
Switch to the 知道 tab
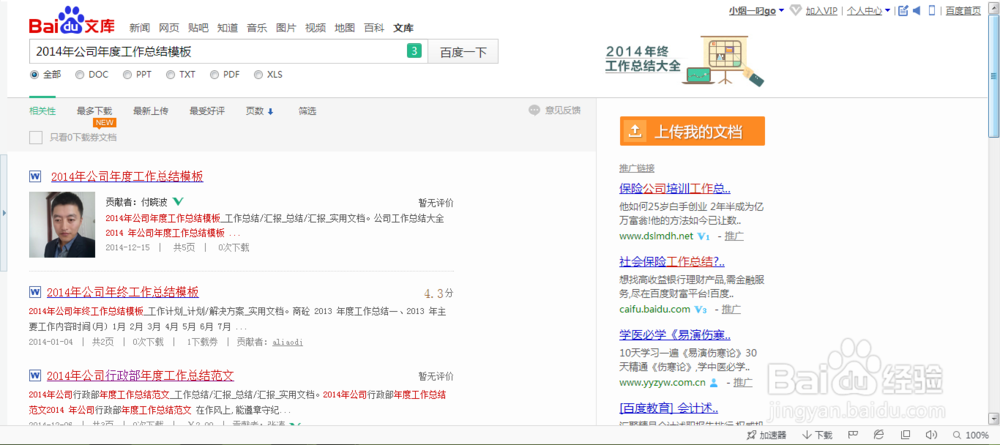pyautogui.click(x=228, y=27)
